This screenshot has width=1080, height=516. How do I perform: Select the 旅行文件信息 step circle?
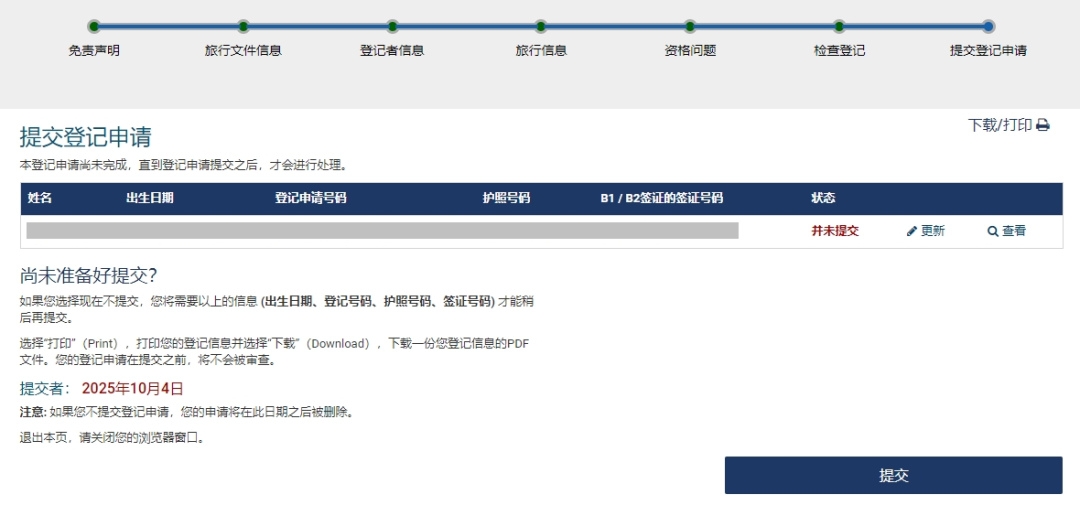pos(243,27)
